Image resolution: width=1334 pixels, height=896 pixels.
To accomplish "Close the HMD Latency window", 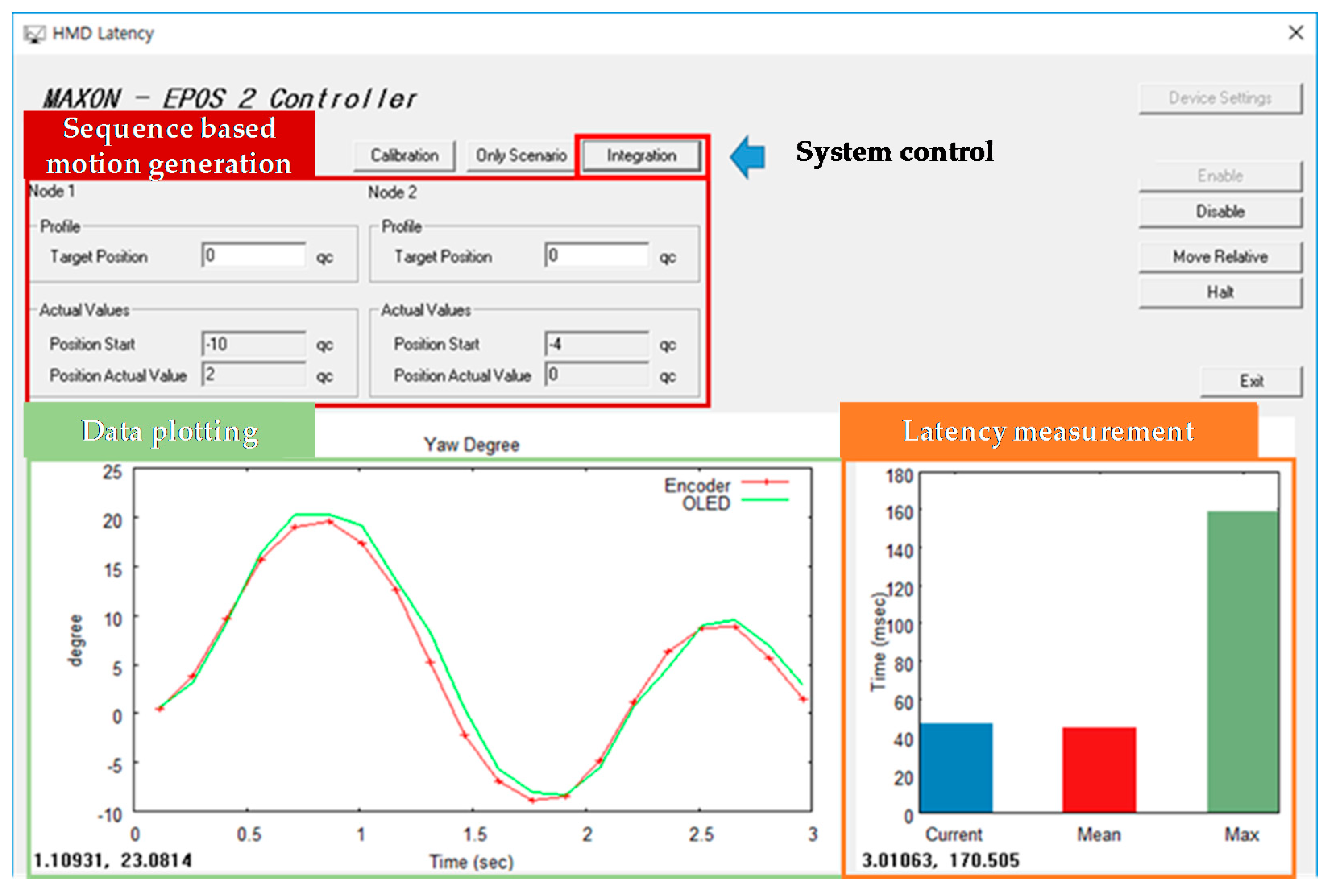I will (1296, 33).
